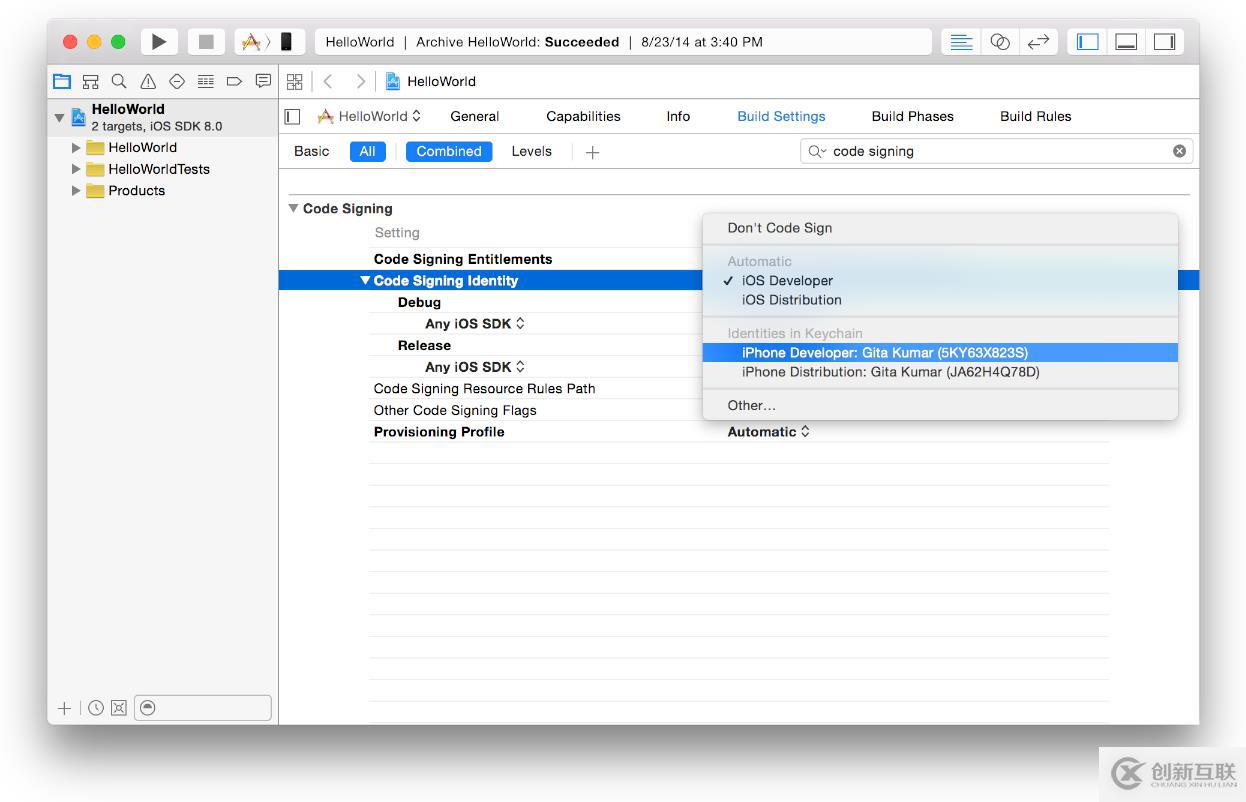The height and width of the screenshot is (802, 1246).
Task: Open the Provisioning Profile Automatic dropdown
Action: point(768,432)
